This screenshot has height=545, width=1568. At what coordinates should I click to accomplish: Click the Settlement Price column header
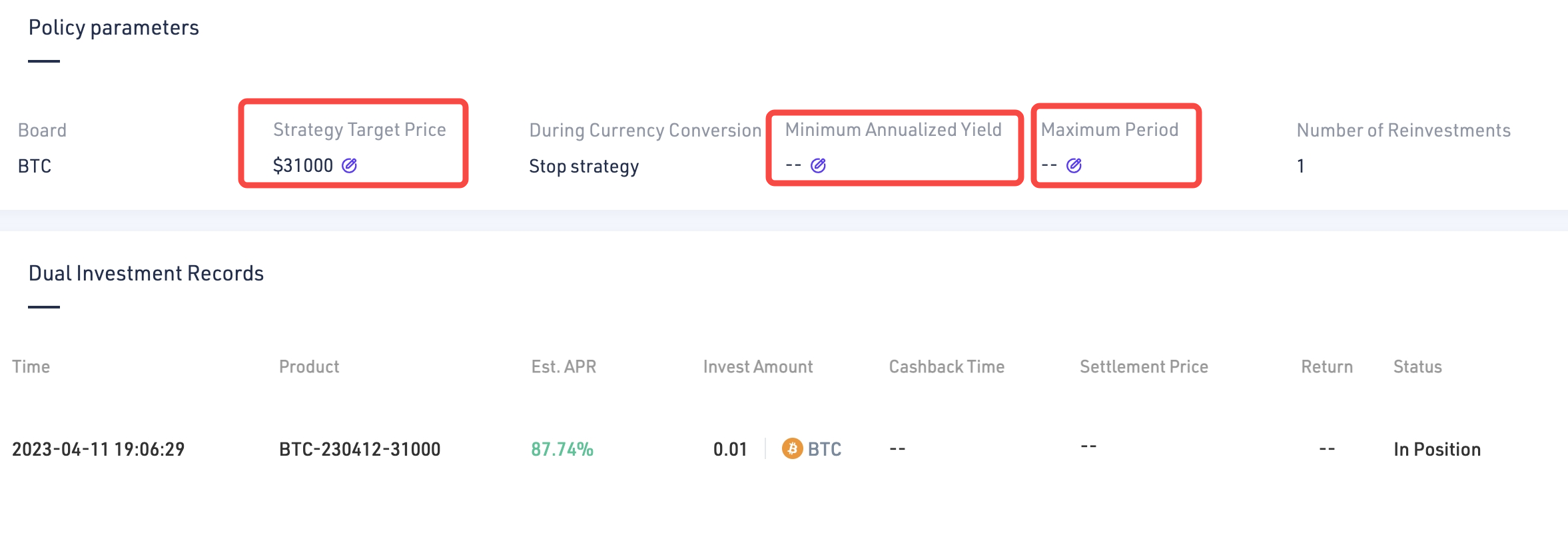tap(1144, 366)
